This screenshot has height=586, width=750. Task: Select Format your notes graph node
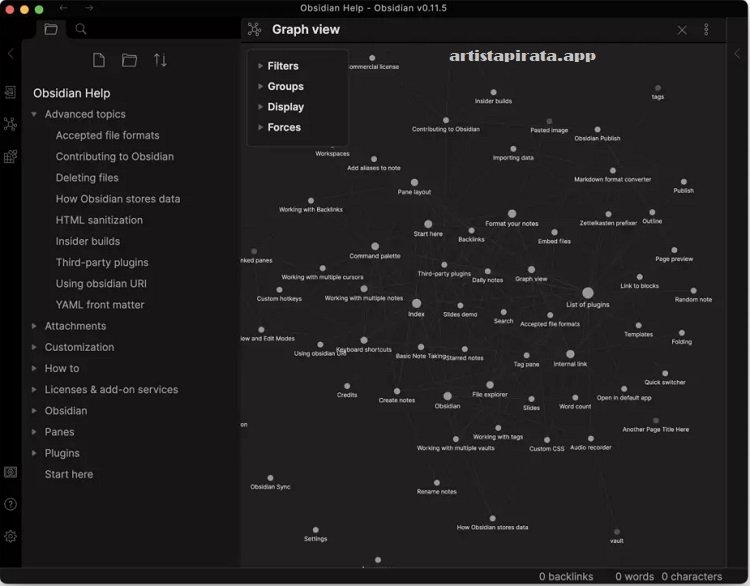coord(512,214)
